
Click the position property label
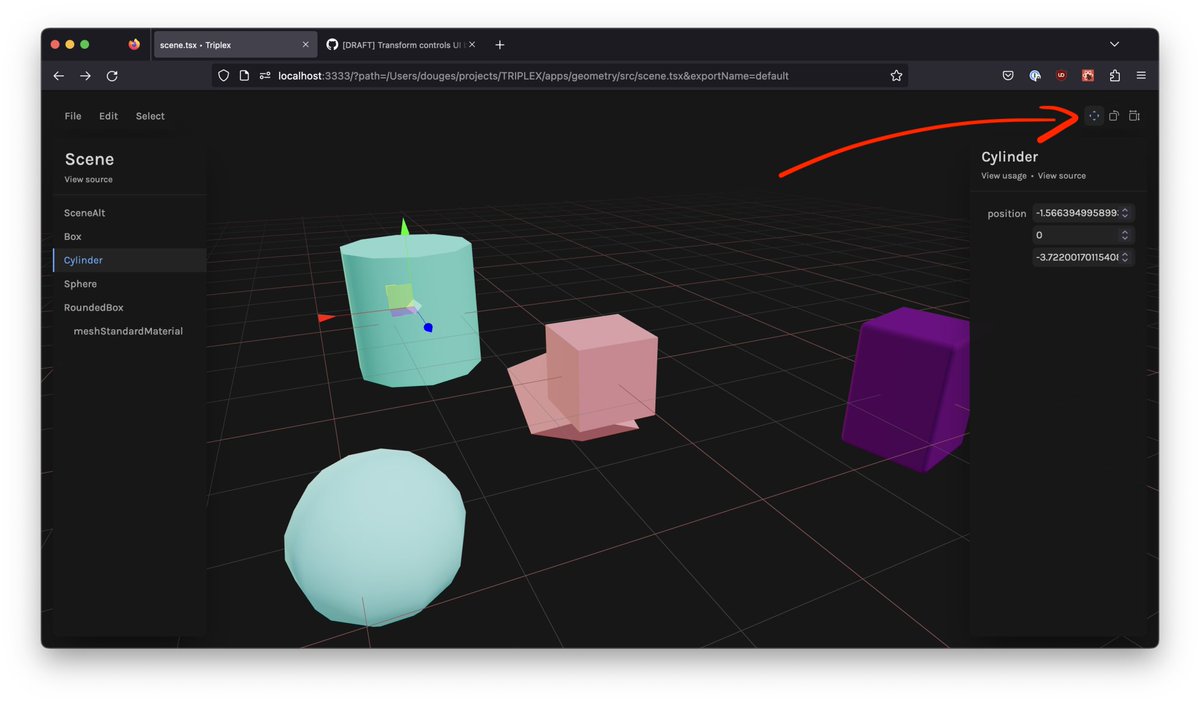click(x=1007, y=214)
